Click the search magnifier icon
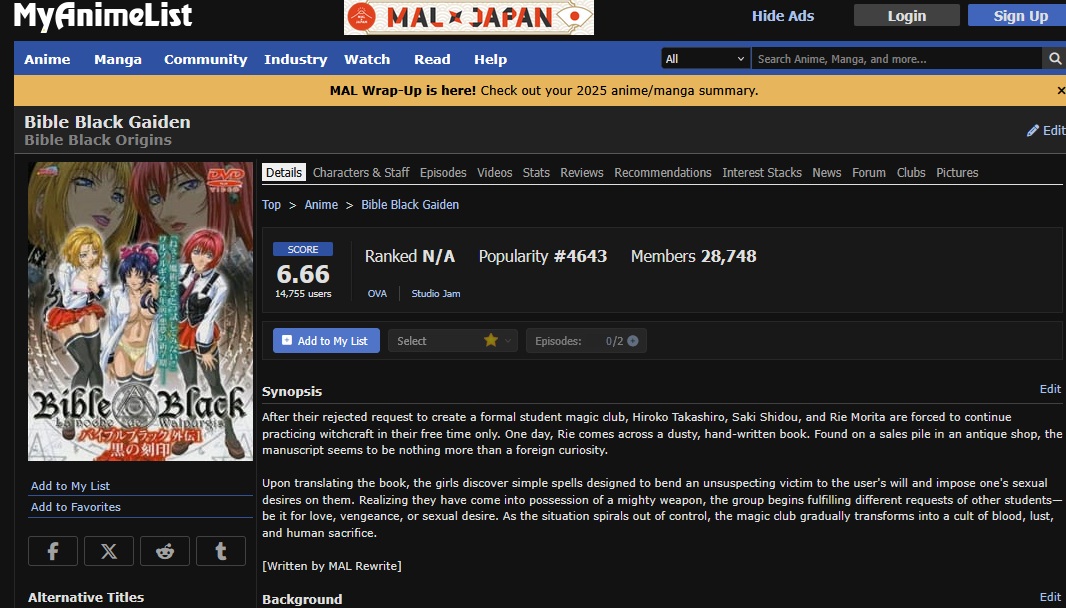 [1054, 58]
